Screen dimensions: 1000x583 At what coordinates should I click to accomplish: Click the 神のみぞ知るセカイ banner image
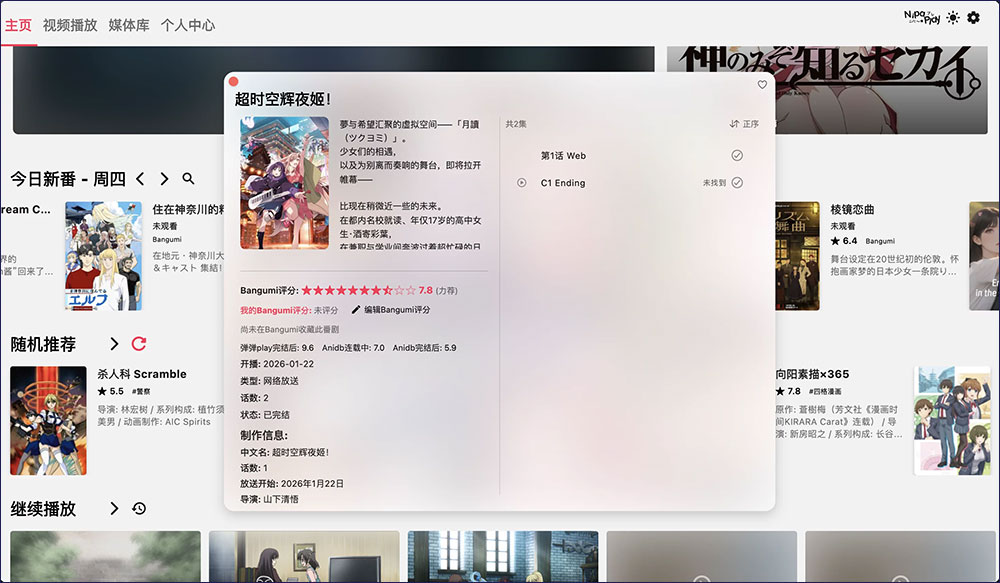click(x=827, y=89)
